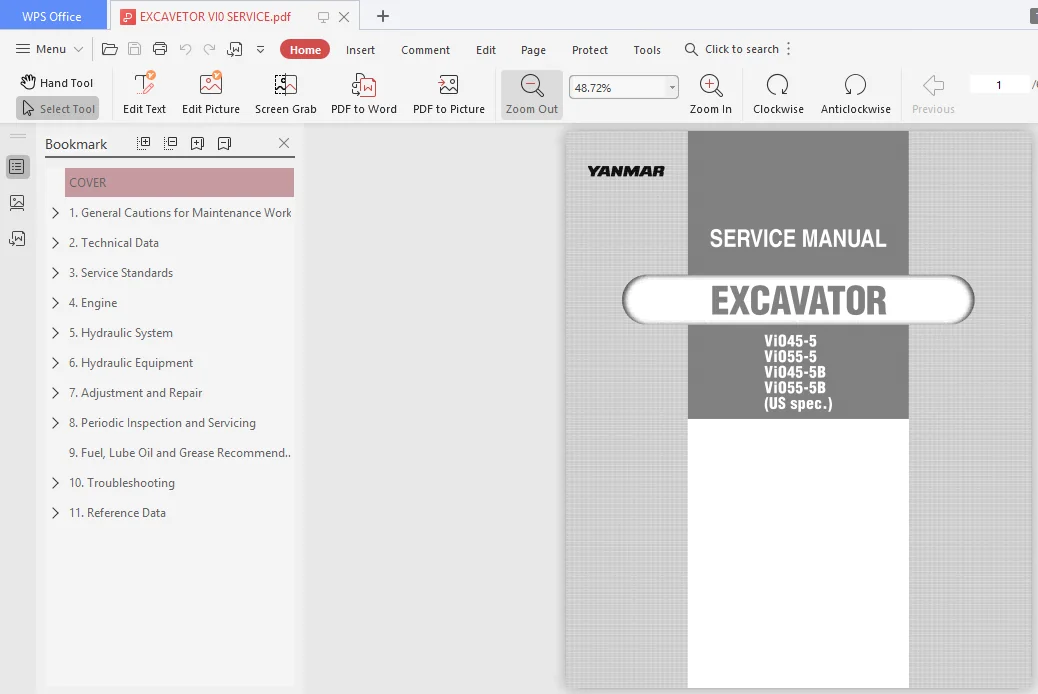Undo last action arrow icon
1038x694 pixels.
coord(185,49)
